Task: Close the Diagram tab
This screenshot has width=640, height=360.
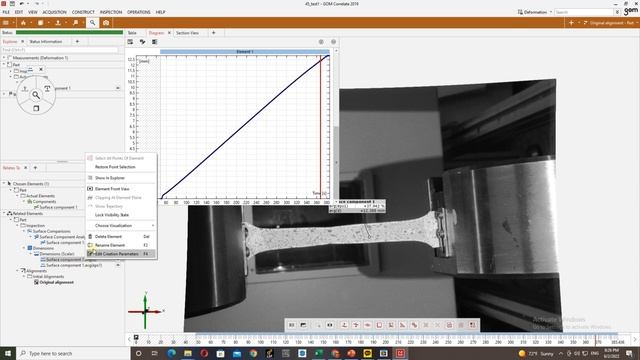Action: (169, 33)
